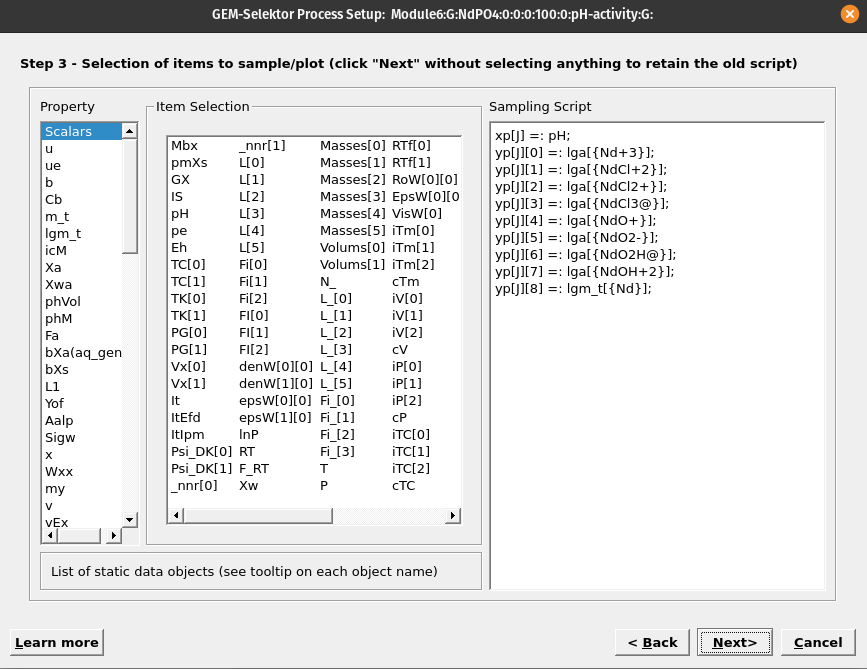867x669 pixels.
Task: Pick 'm_t' in the Property list
Action: 57,217
